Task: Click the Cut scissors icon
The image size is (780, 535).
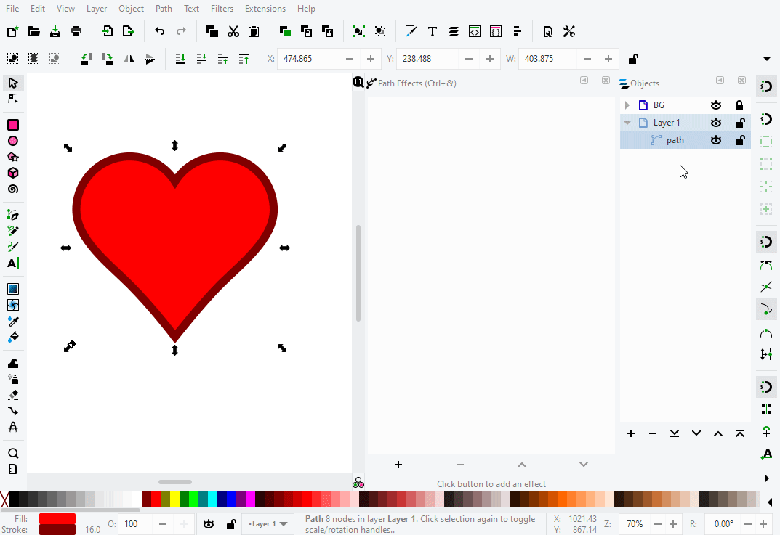Action: pyautogui.click(x=233, y=32)
